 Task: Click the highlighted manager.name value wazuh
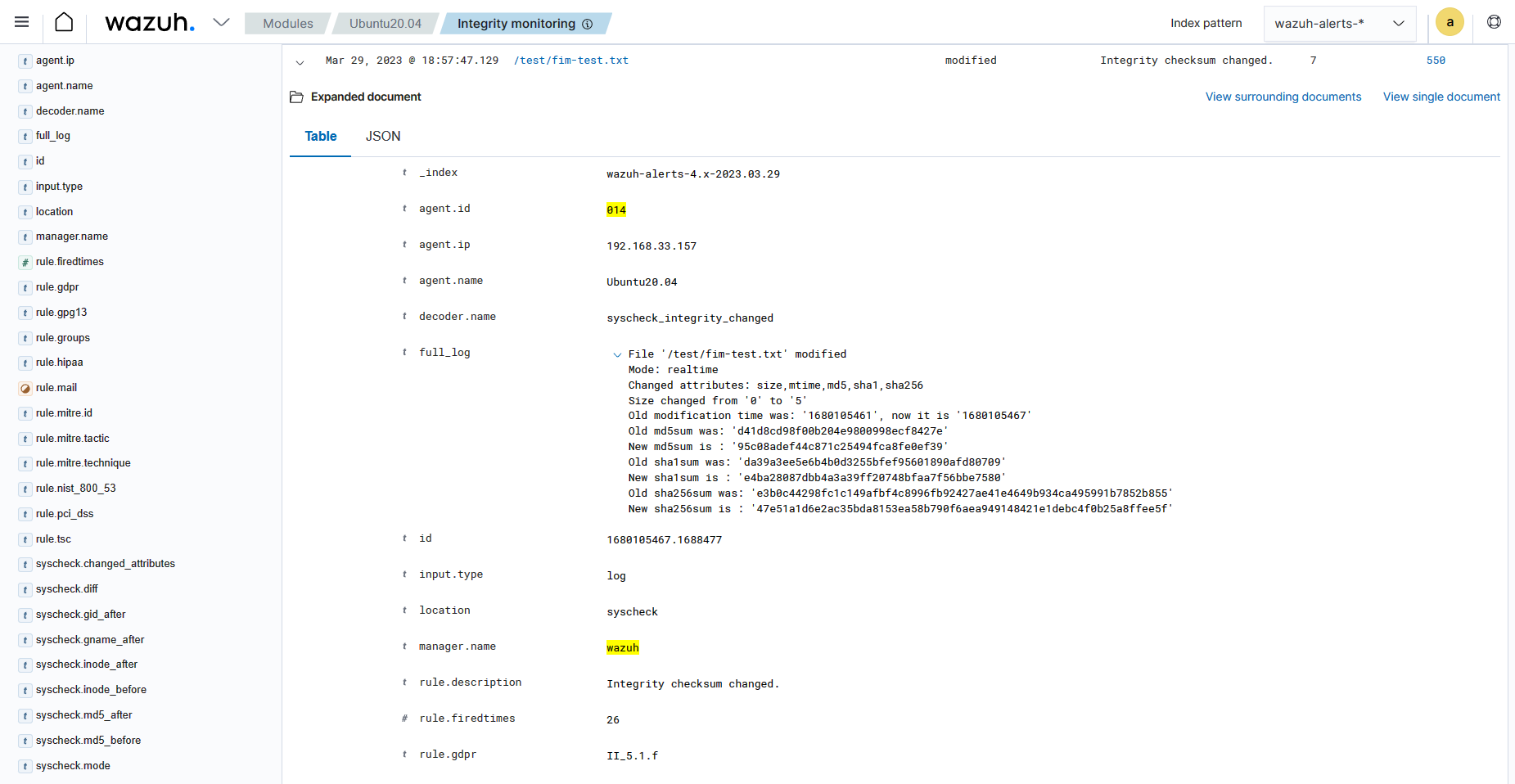[x=623, y=648]
